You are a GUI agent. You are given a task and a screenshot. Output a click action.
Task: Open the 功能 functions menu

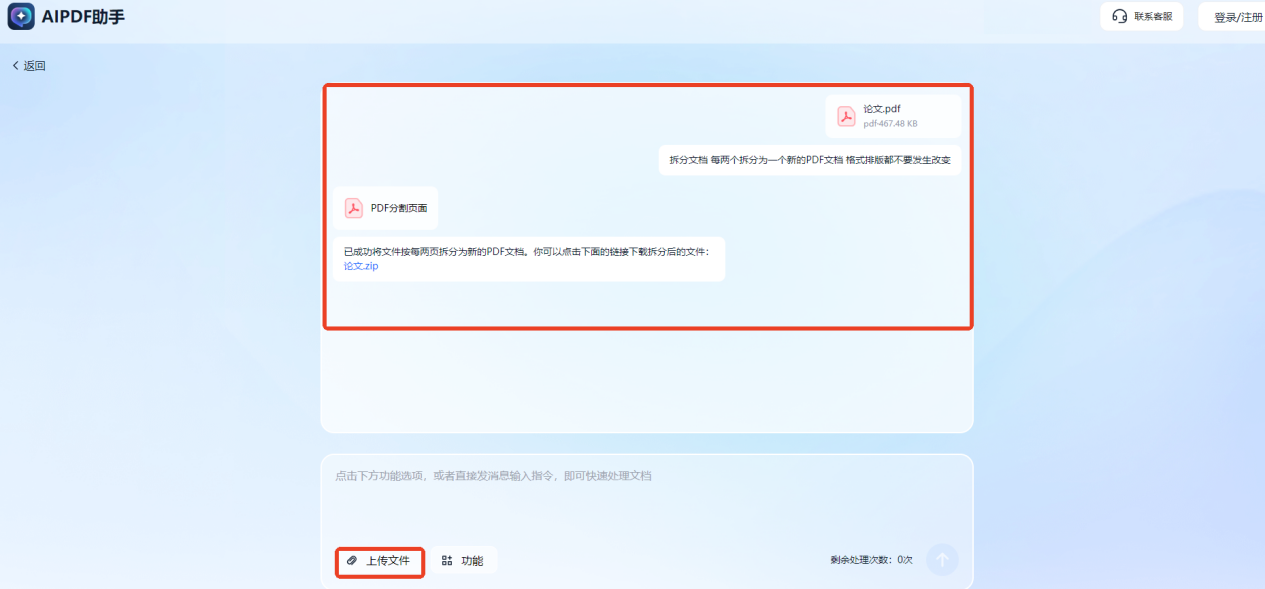[x=463, y=561]
